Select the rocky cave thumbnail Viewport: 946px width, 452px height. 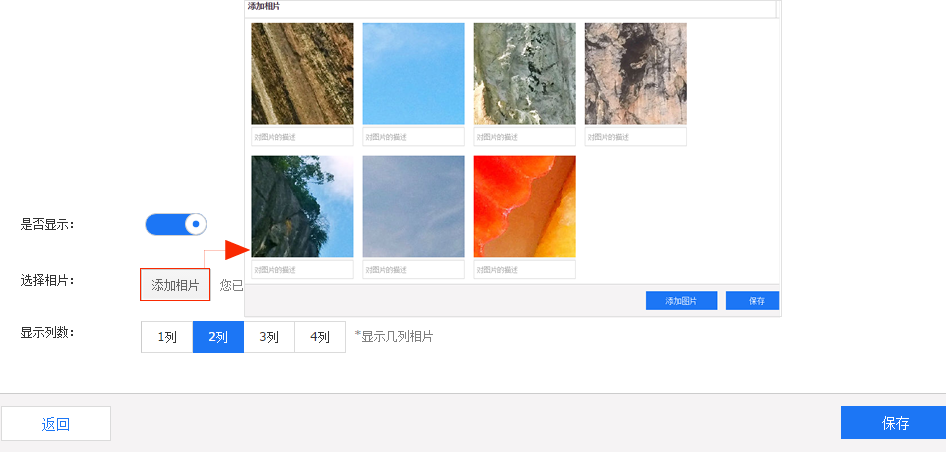(x=635, y=74)
